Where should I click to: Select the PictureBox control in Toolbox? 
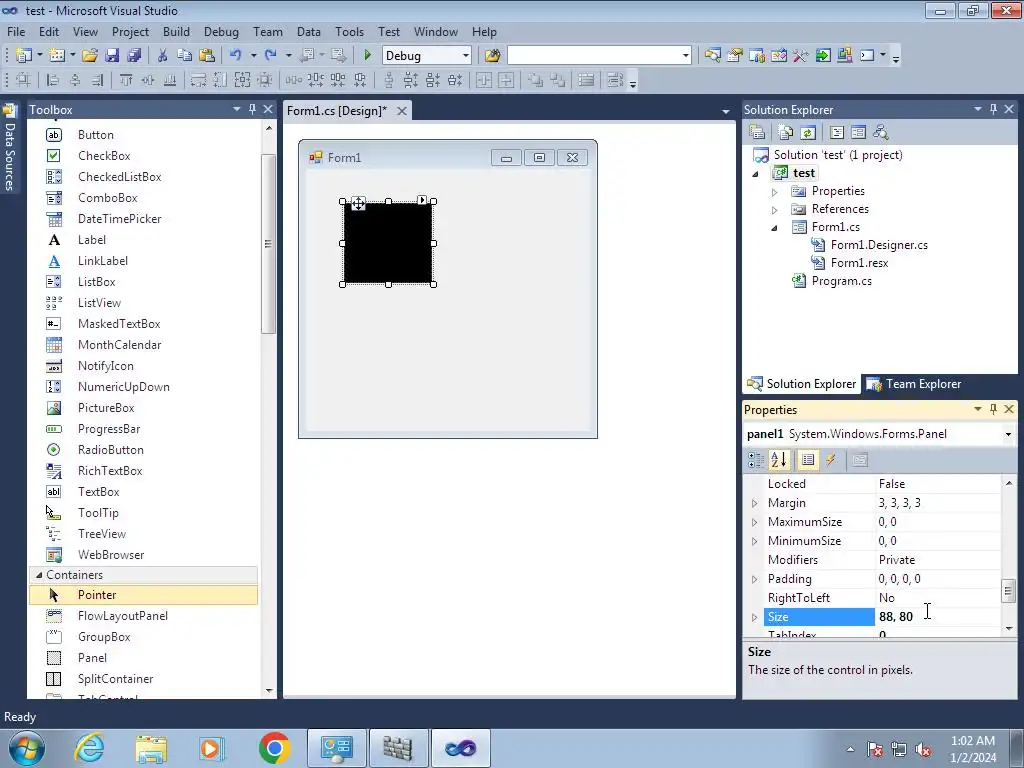point(106,408)
